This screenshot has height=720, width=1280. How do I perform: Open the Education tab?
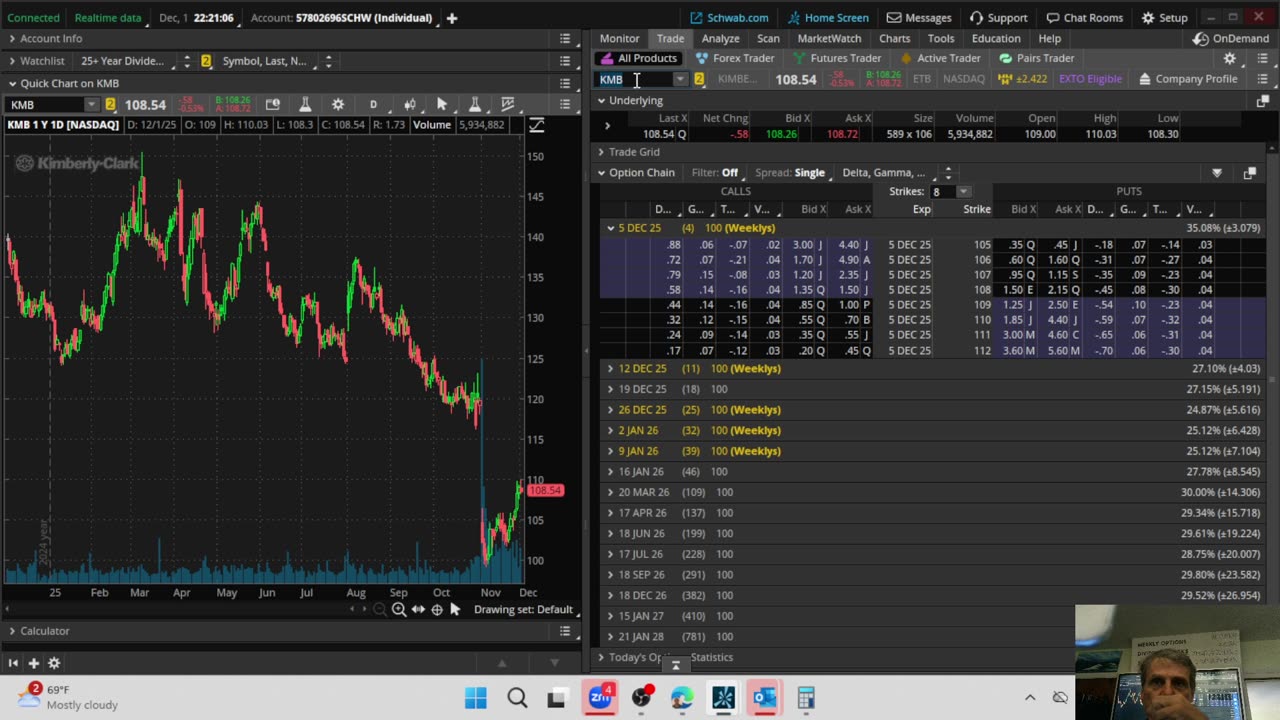coord(996,38)
